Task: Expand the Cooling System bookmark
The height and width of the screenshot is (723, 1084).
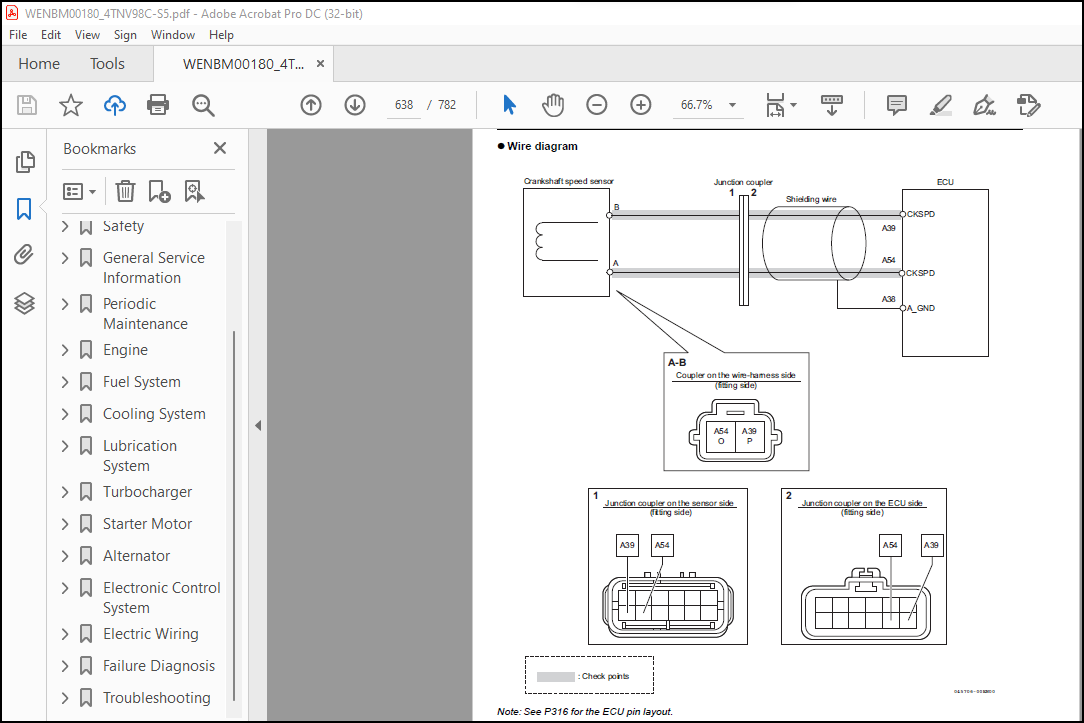Action: [x=65, y=414]
